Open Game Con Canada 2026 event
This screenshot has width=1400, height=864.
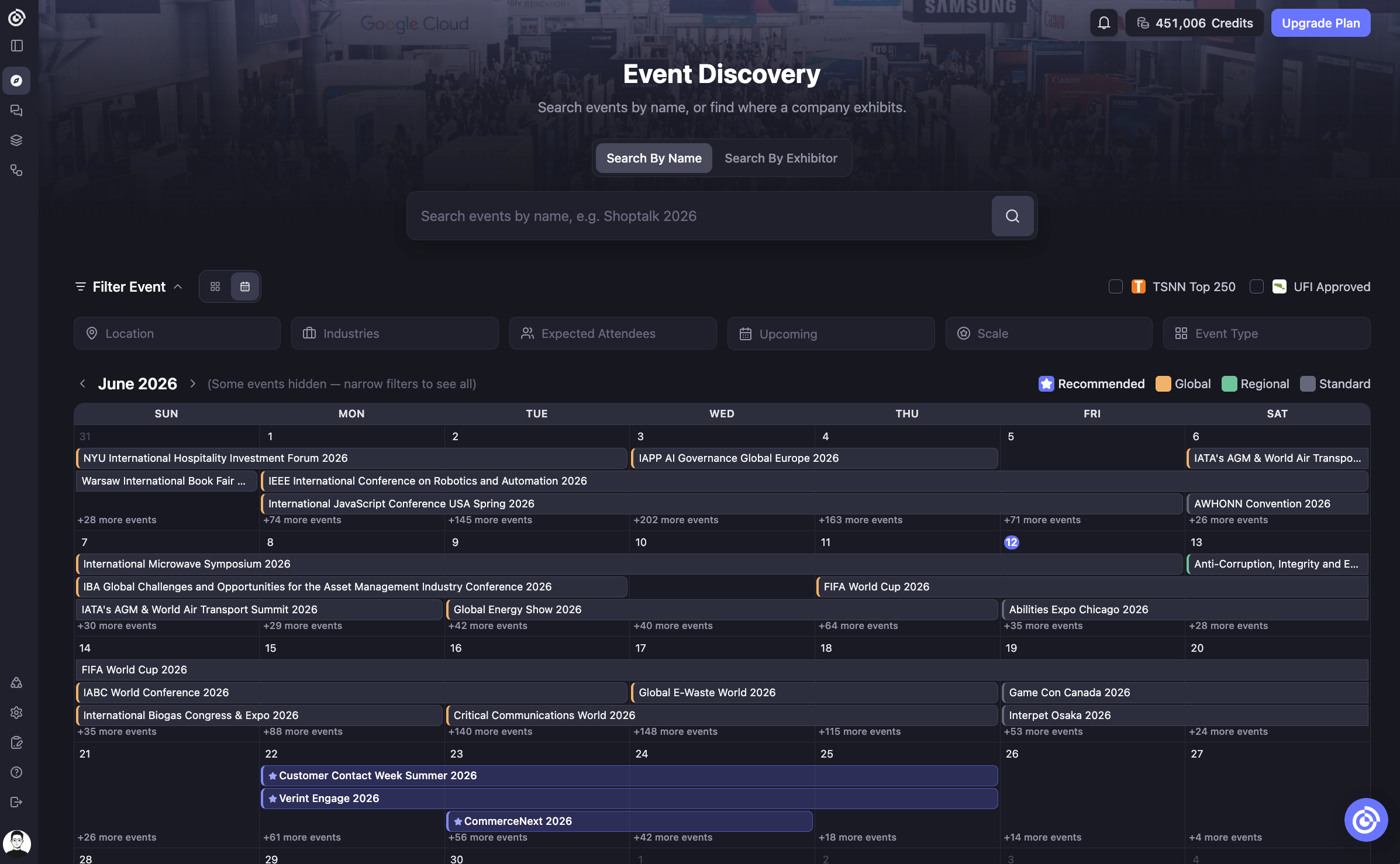coord(1185,693)
